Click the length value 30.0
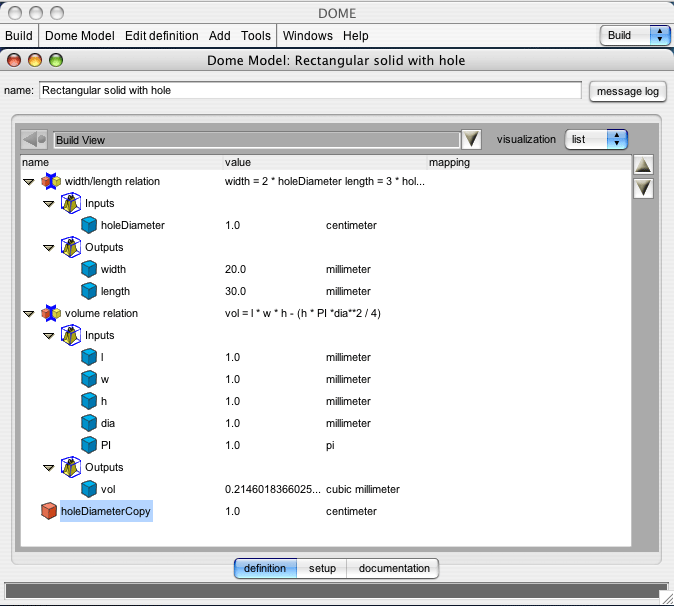This screenshot has width=674, height=606. coord(235,291)
